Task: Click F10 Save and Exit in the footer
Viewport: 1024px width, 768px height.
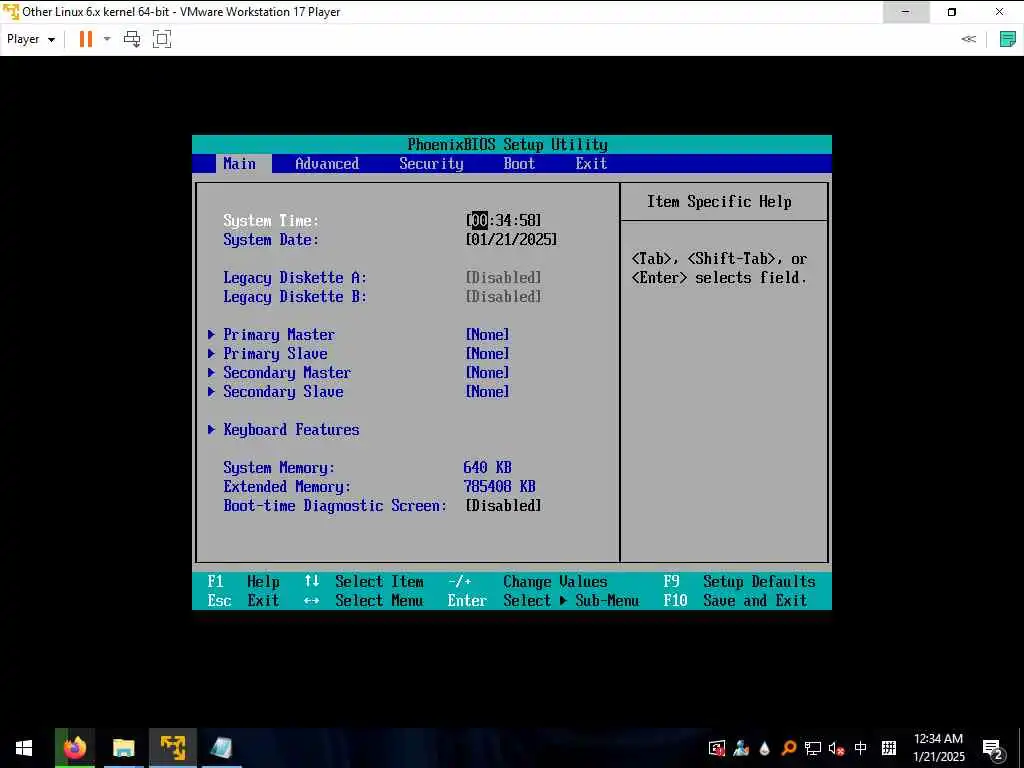Action: coord(735,600)
